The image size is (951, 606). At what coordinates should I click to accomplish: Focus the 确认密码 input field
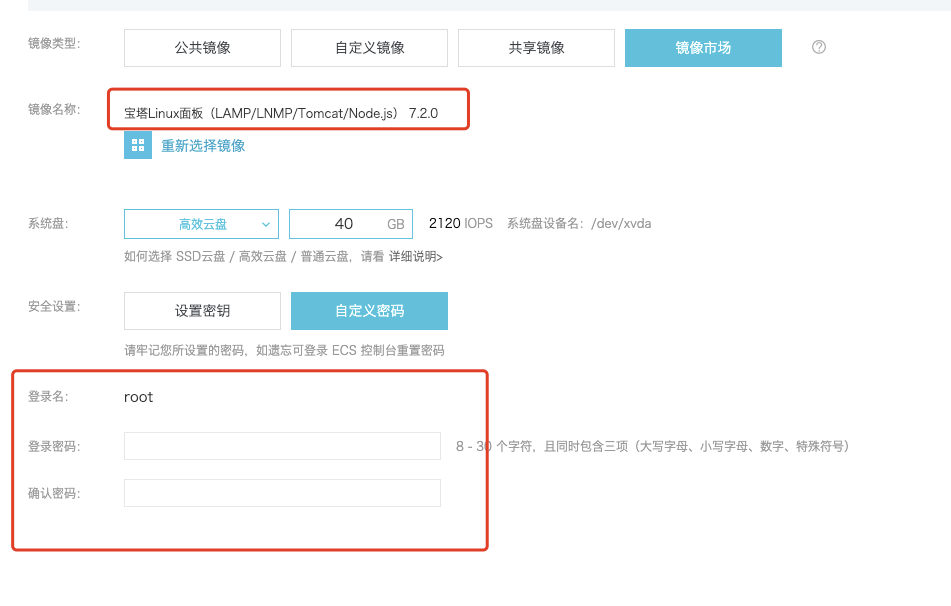pos(282,493)
